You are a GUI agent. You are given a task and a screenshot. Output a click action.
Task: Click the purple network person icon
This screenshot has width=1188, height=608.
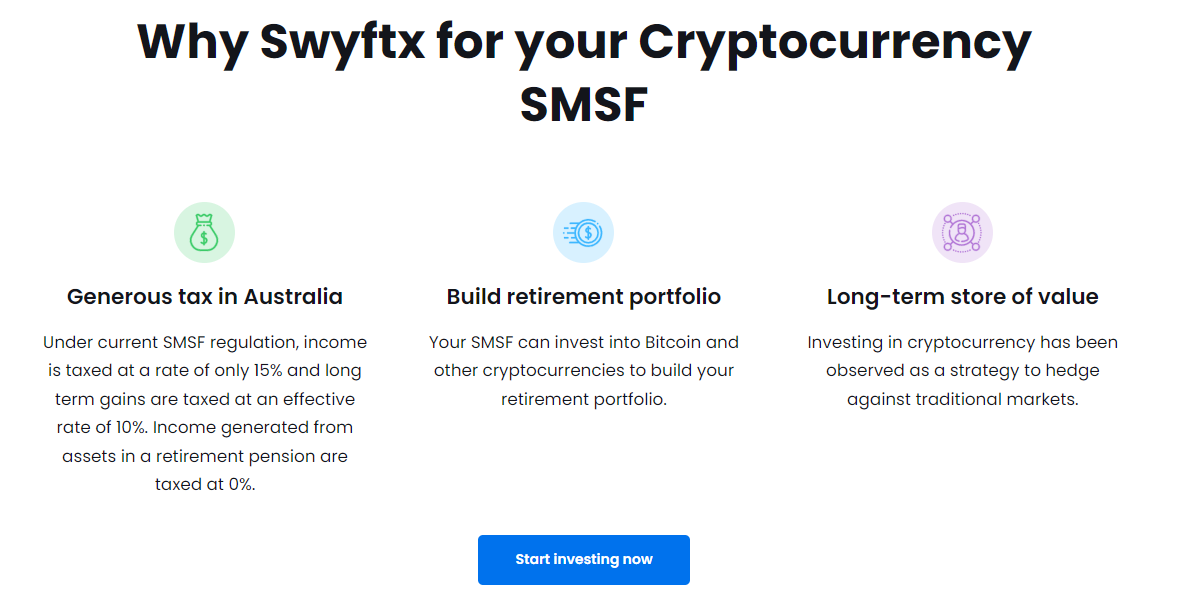click(962, 232)
